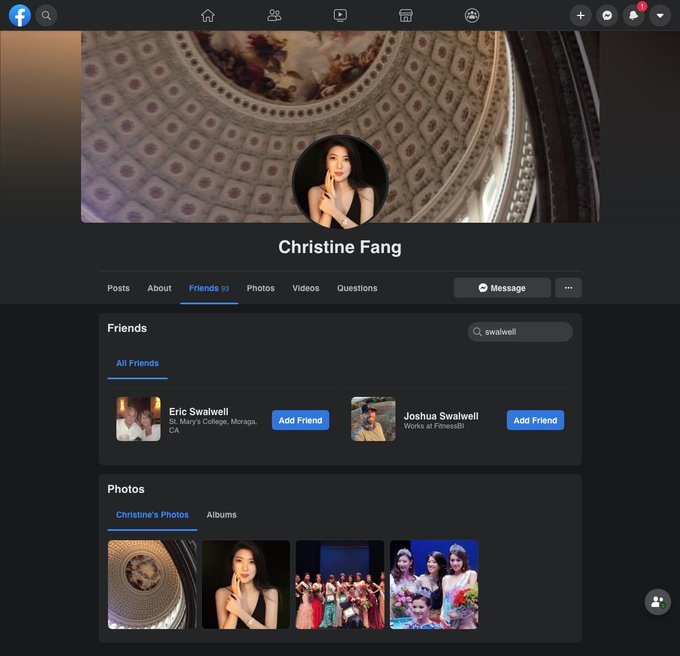Open the notifications bell
This screenshot has height=656, width=680.
633,15
